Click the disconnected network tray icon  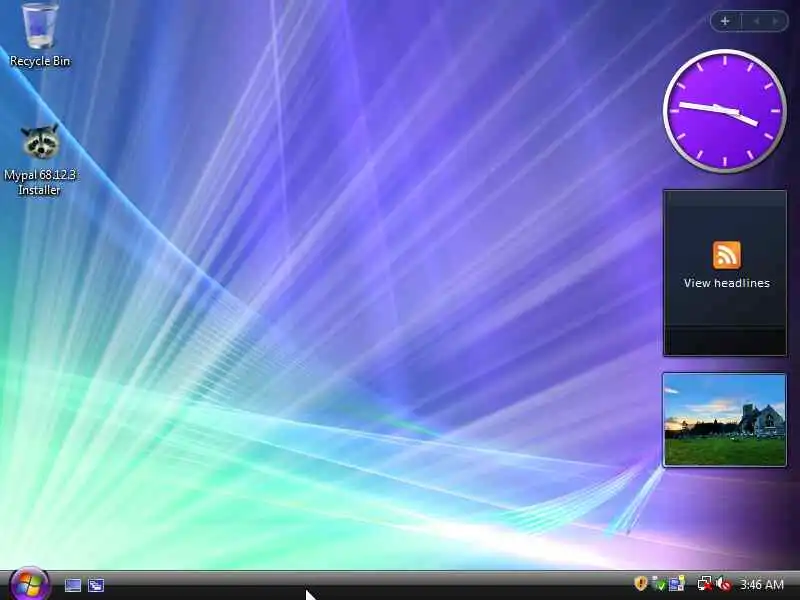click(705, 584)
